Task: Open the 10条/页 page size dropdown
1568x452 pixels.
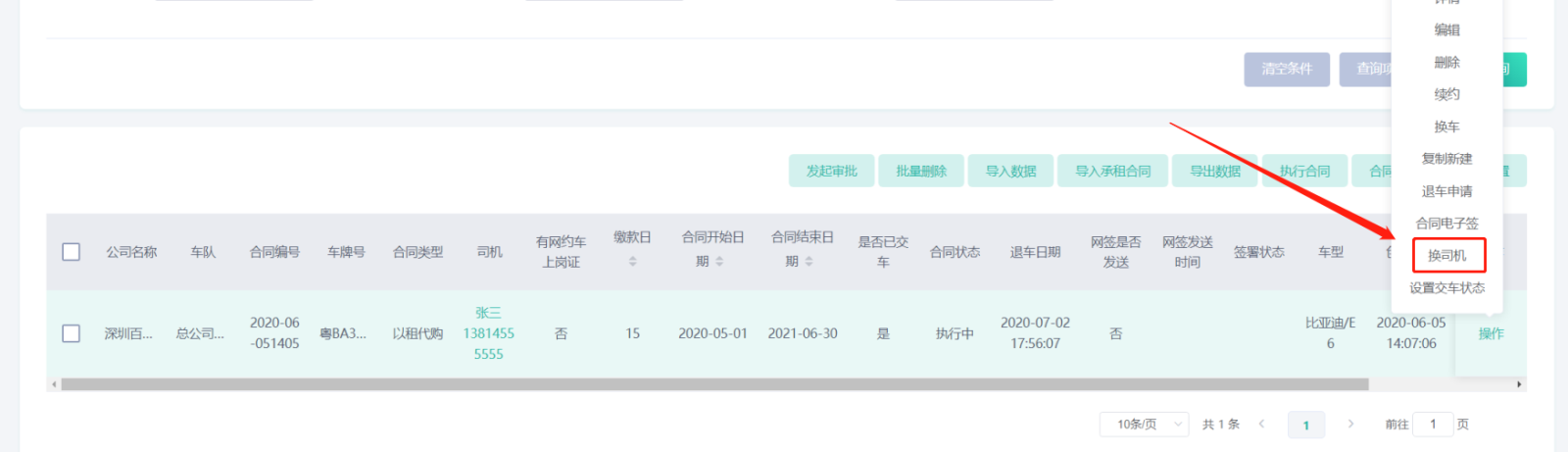Action: [x=1144, y=425]
